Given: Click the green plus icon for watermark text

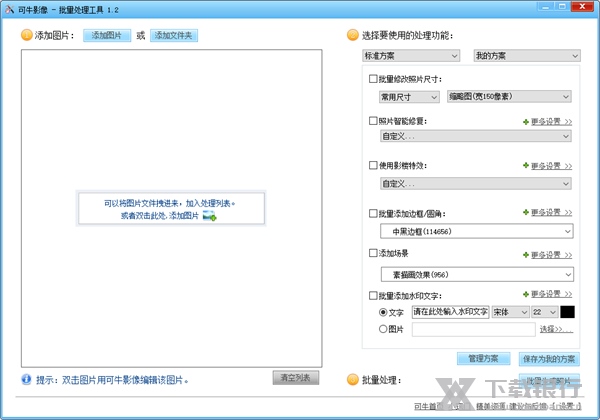Looking at the screenshot, I should (x=525, y=295).
